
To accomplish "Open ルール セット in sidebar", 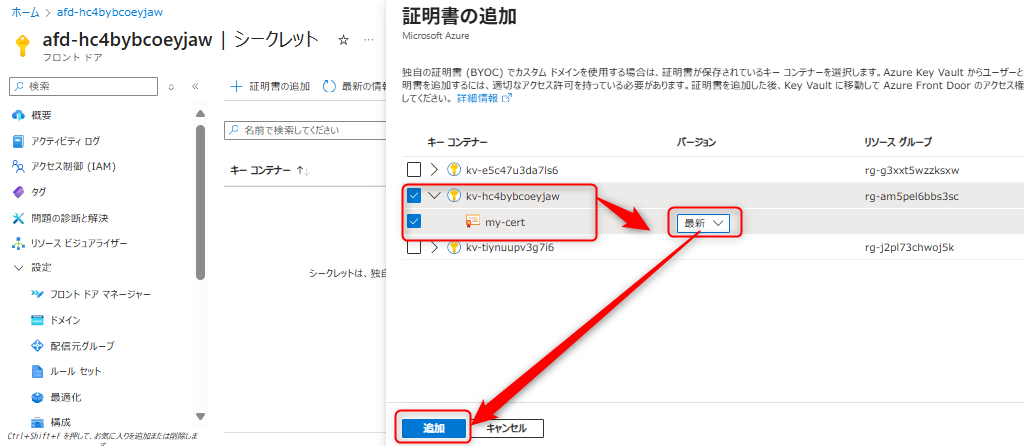I will coord(76,371).
